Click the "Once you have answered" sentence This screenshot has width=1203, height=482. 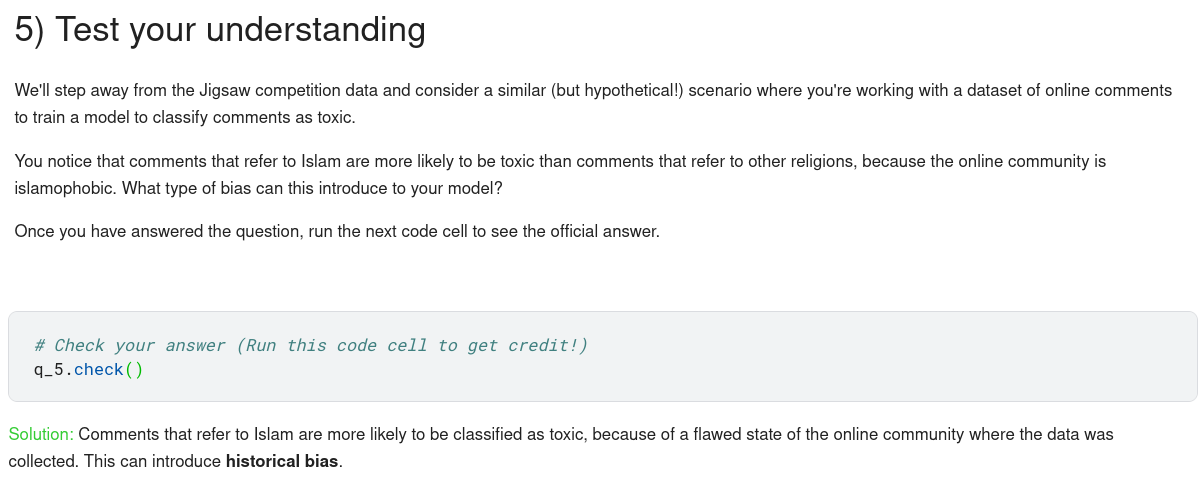(337, 231)
